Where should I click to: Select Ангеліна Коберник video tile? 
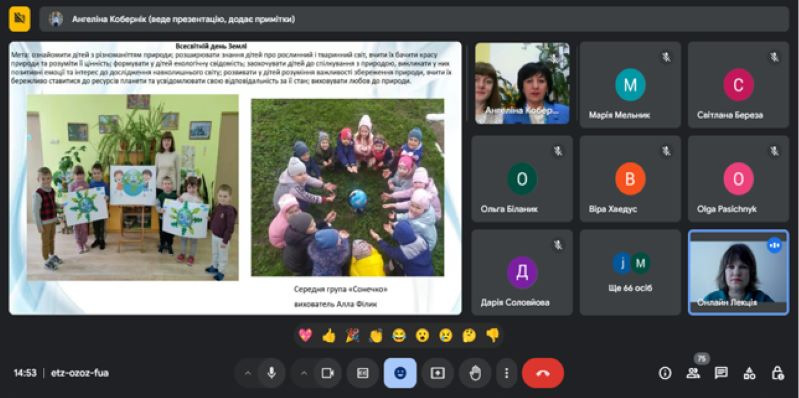(x=522, y=83)
